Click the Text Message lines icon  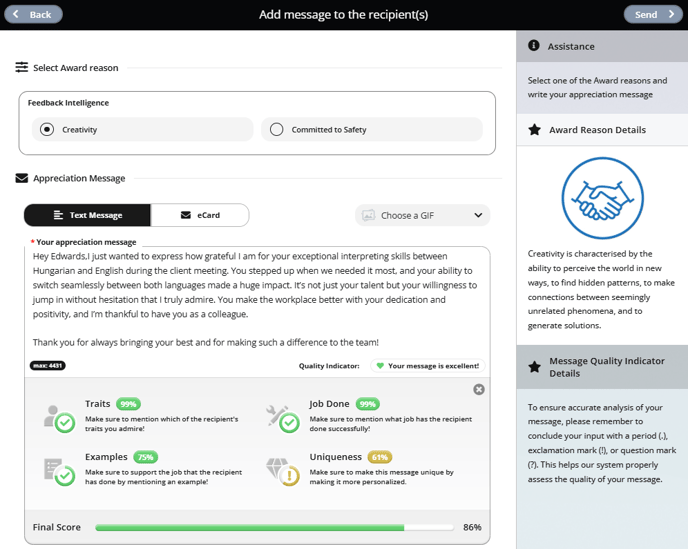[58, 215]
